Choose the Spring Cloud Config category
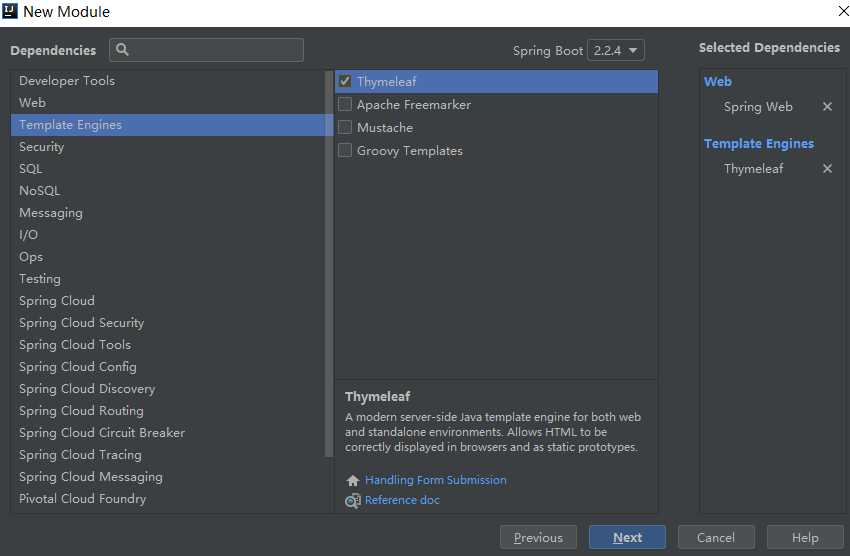The image size is (850, 556). pos(78,367)
